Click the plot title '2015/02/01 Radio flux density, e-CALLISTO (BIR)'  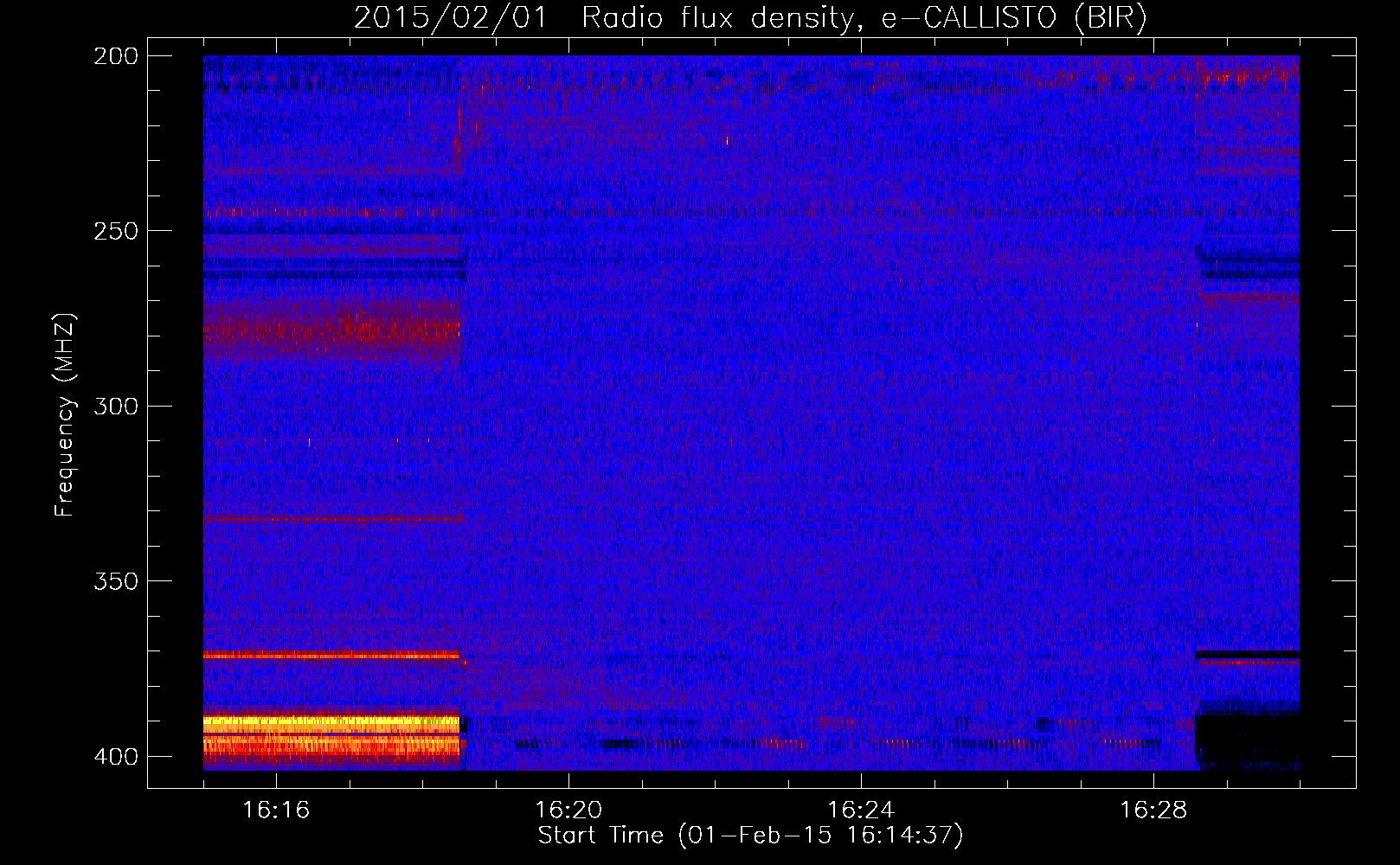[x=750, y=17]
